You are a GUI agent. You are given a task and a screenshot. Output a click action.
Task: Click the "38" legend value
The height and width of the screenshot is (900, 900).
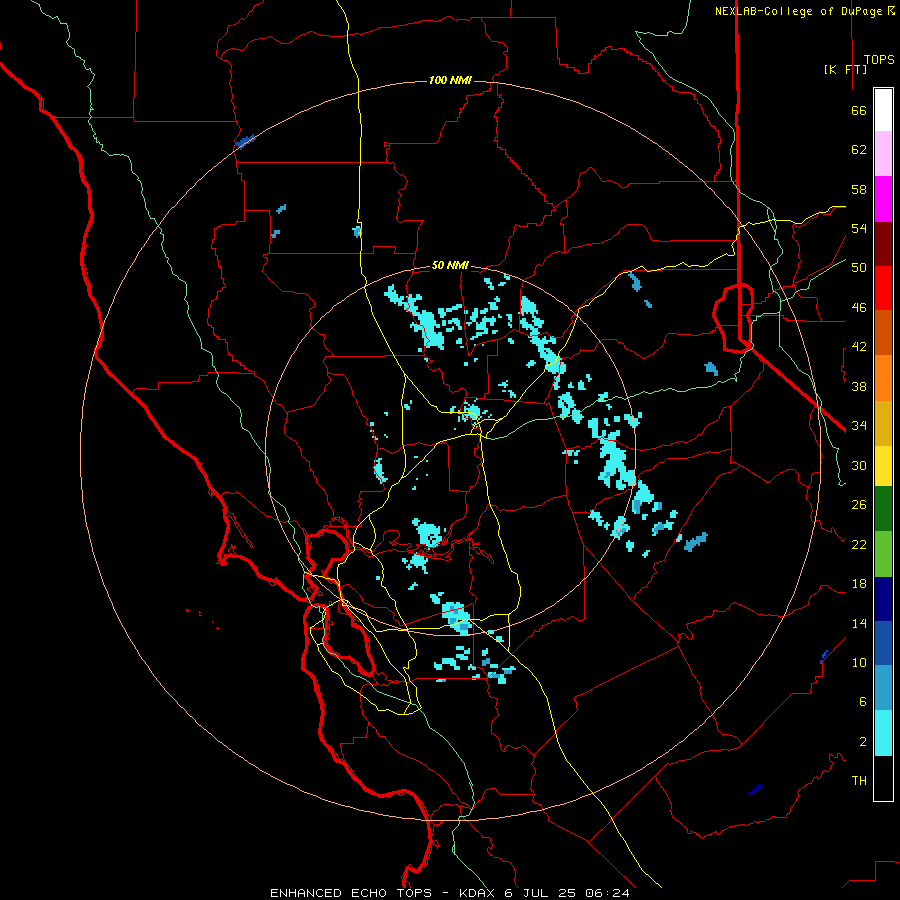[859, 387]
